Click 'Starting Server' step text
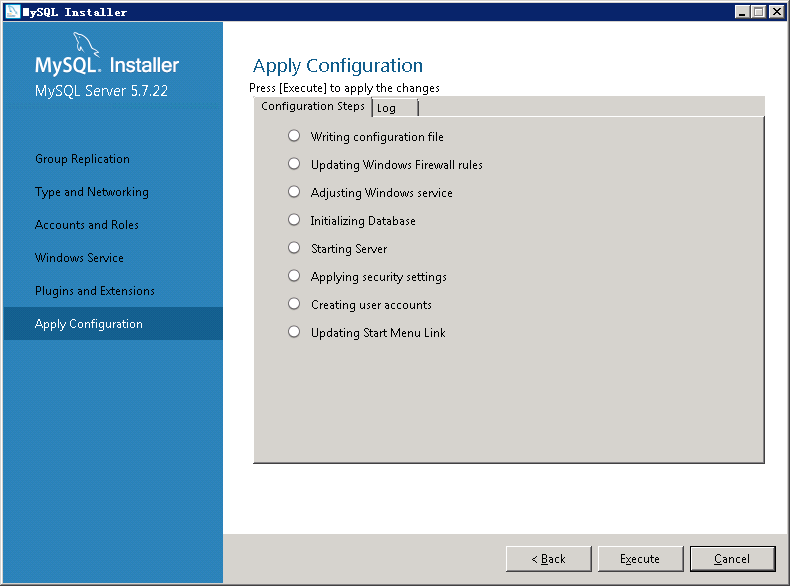The width and height of the screenshot is (790, 586). [x=349, y=249]
